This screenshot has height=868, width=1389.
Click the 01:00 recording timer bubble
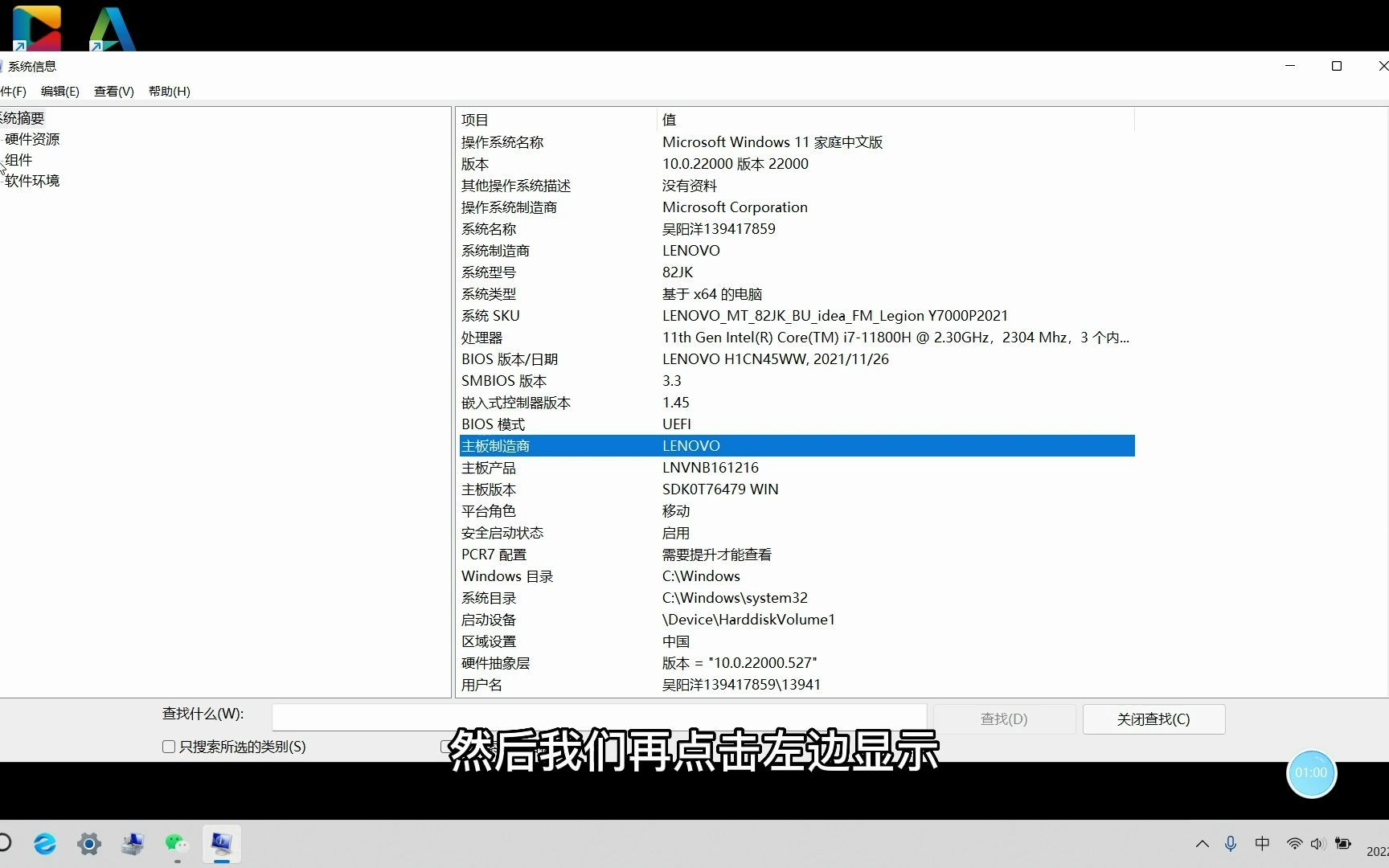pyautogui.click(x=1311, y=773)
